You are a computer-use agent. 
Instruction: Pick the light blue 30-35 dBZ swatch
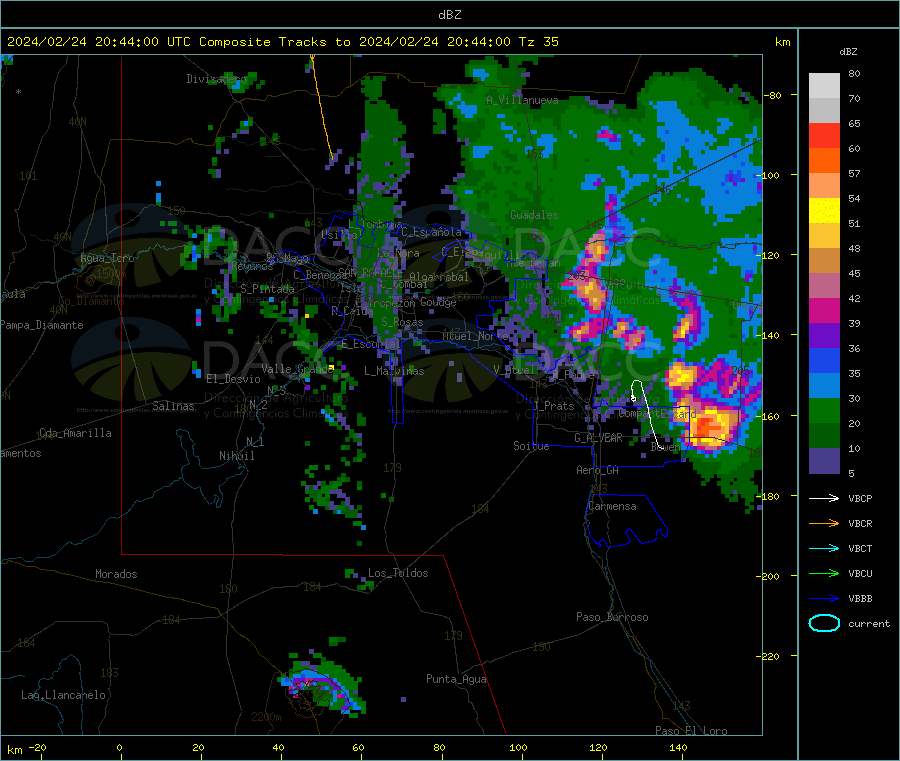click(x=824, y=386)
